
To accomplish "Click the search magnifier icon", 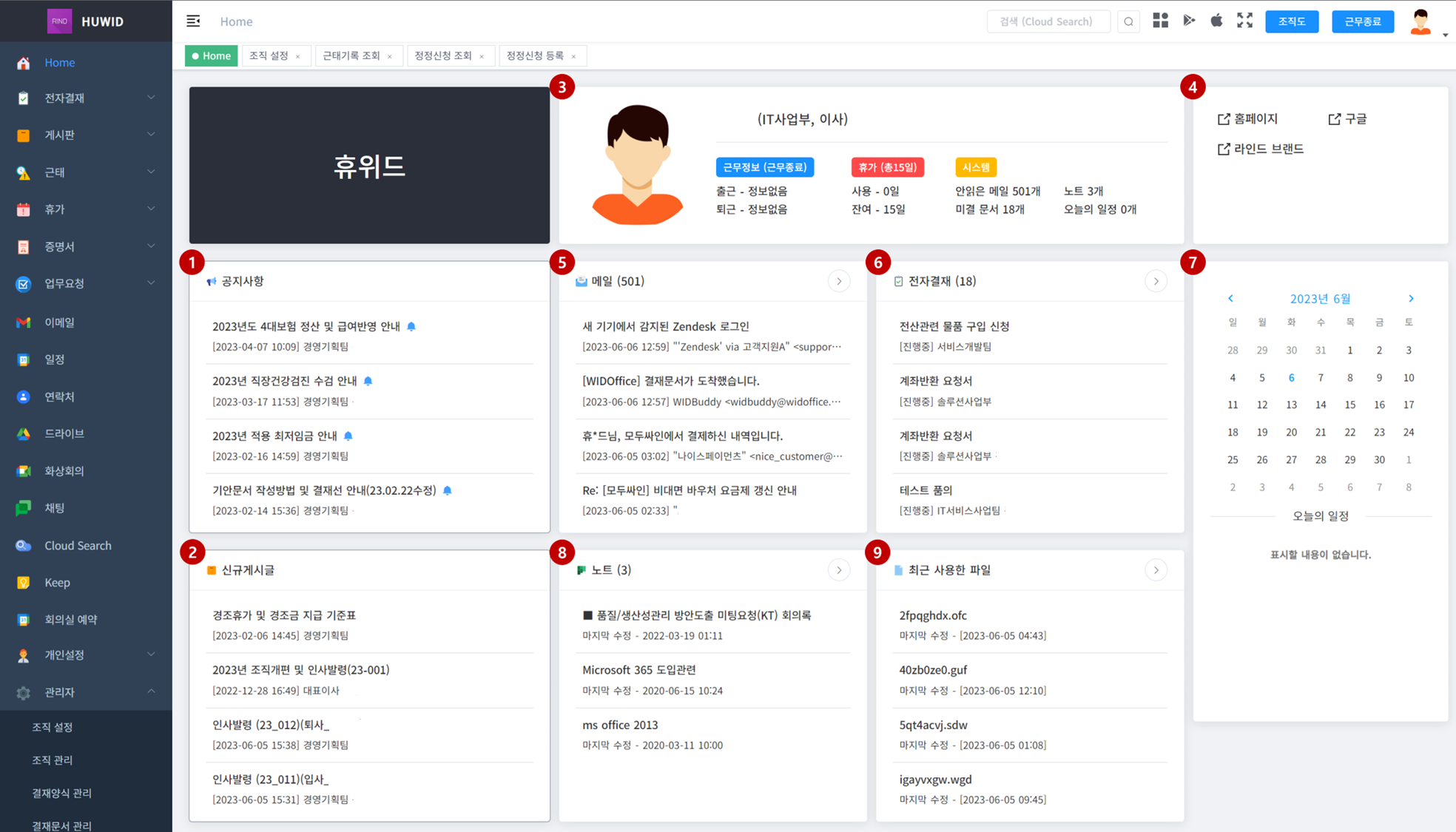I will (x=1128, y=21).
